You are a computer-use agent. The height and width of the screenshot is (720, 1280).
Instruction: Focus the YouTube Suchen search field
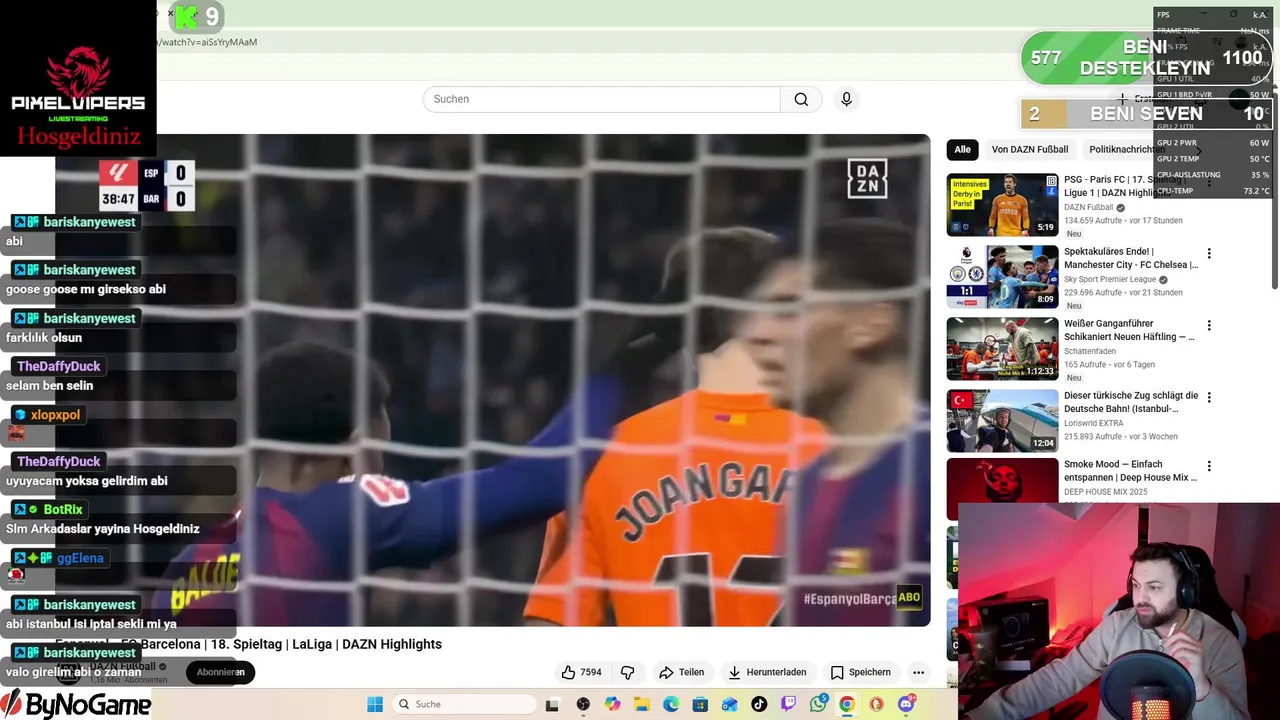point(601,99)
